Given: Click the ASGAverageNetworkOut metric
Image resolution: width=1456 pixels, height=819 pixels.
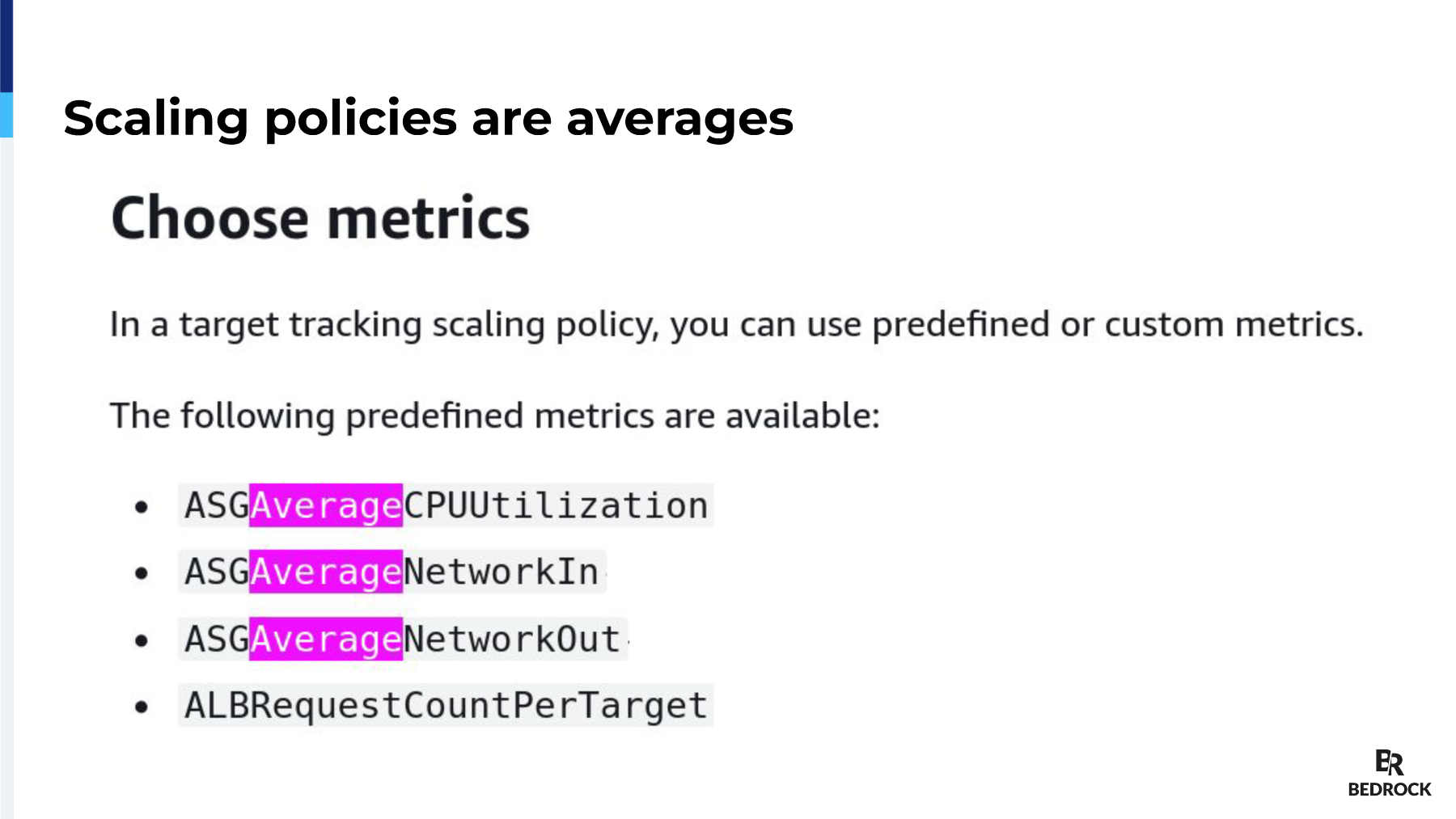Looking at the screenshot, I should coord(403,639).
